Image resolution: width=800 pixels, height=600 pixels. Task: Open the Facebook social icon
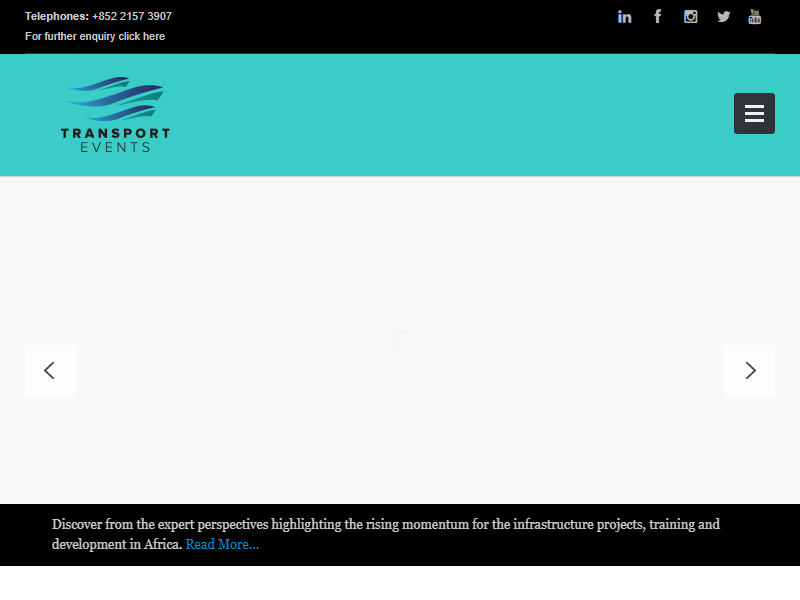click(657, 16)
